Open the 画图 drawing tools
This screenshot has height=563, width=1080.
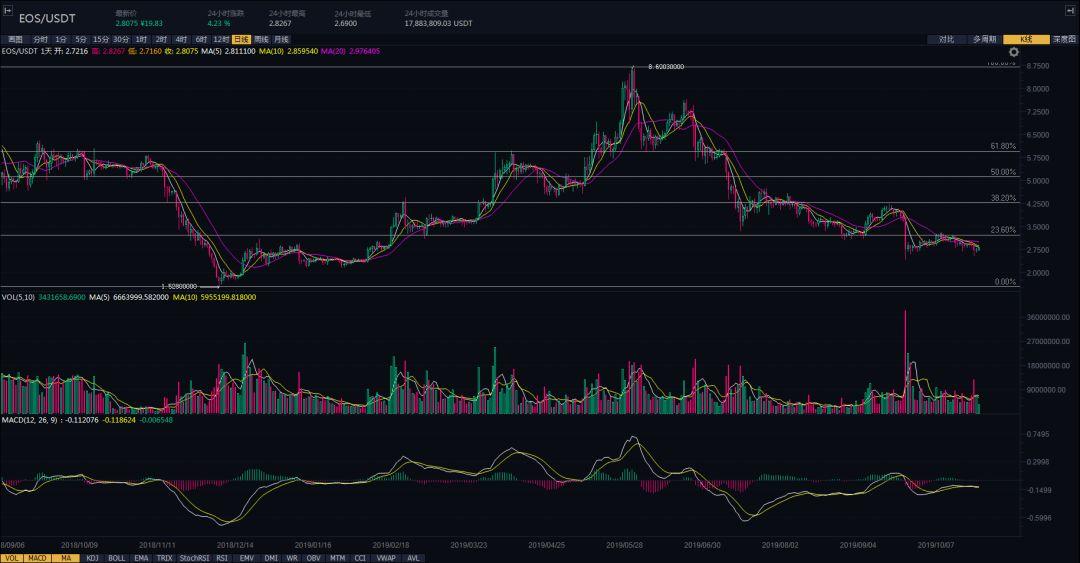pos(15,39)
